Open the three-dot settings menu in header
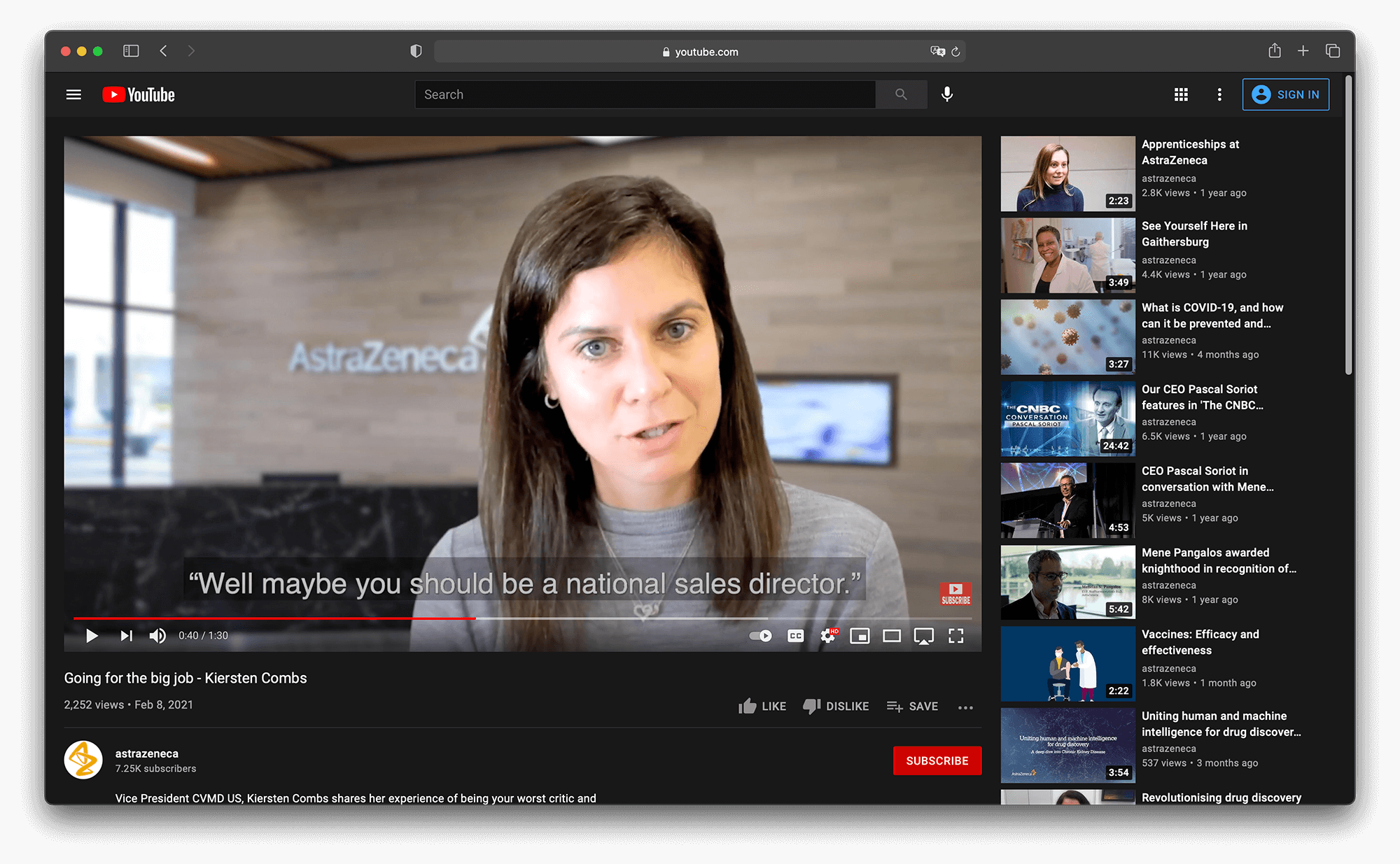The image size is (1400, 864). click(1219, 94)
